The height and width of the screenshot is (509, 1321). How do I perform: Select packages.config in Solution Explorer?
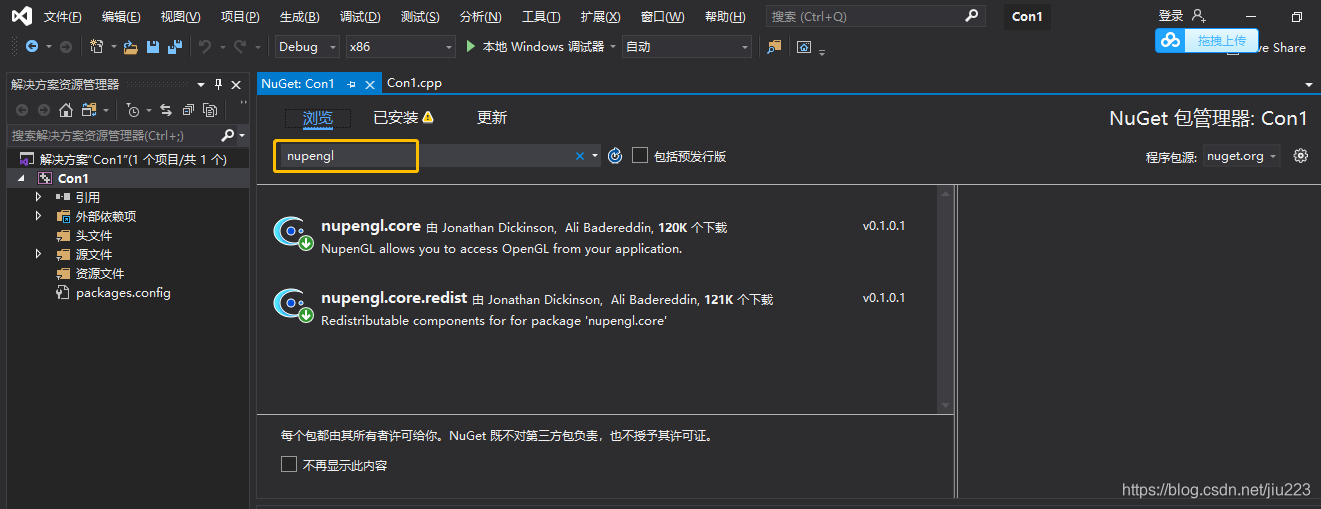click(123, 293)
